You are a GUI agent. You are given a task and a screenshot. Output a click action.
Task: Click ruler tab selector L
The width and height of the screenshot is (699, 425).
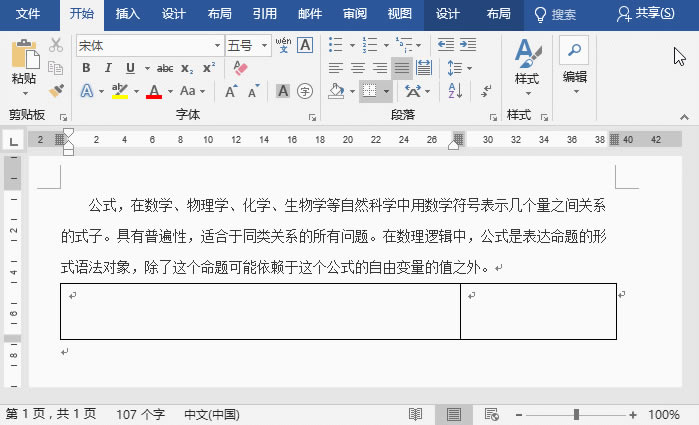click(x=13, y=142)
